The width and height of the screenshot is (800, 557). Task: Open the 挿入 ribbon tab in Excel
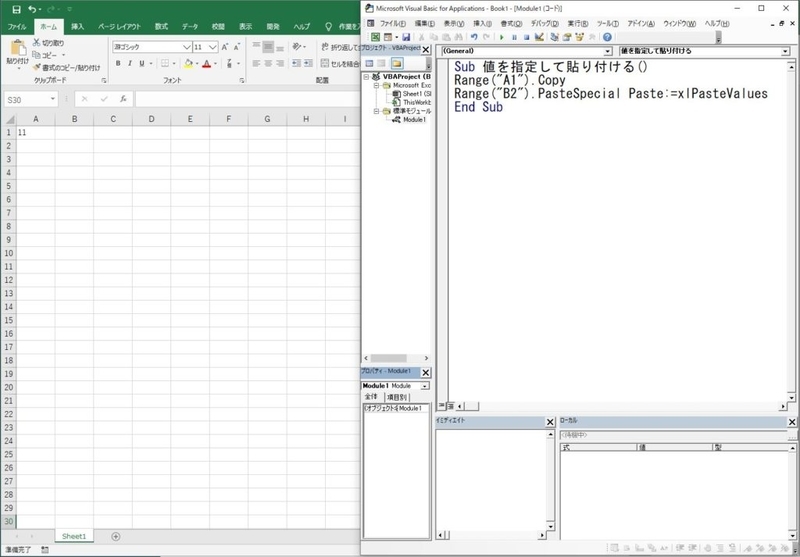coord(78,27)
